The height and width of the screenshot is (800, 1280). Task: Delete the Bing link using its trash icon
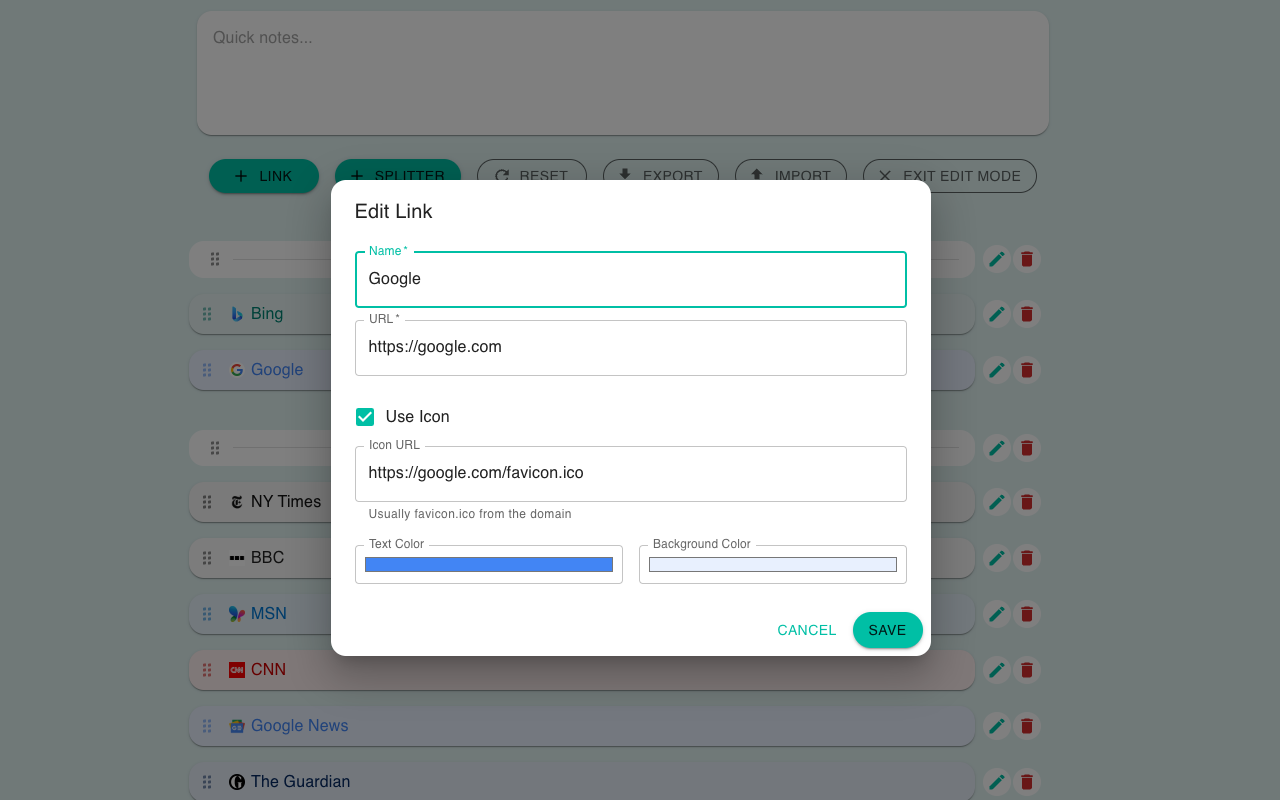1026,314
